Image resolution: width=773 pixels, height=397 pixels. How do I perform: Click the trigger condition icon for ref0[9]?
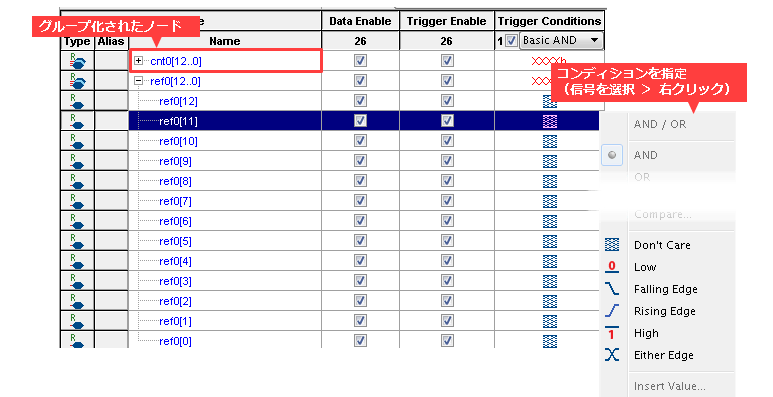[550, 161]
